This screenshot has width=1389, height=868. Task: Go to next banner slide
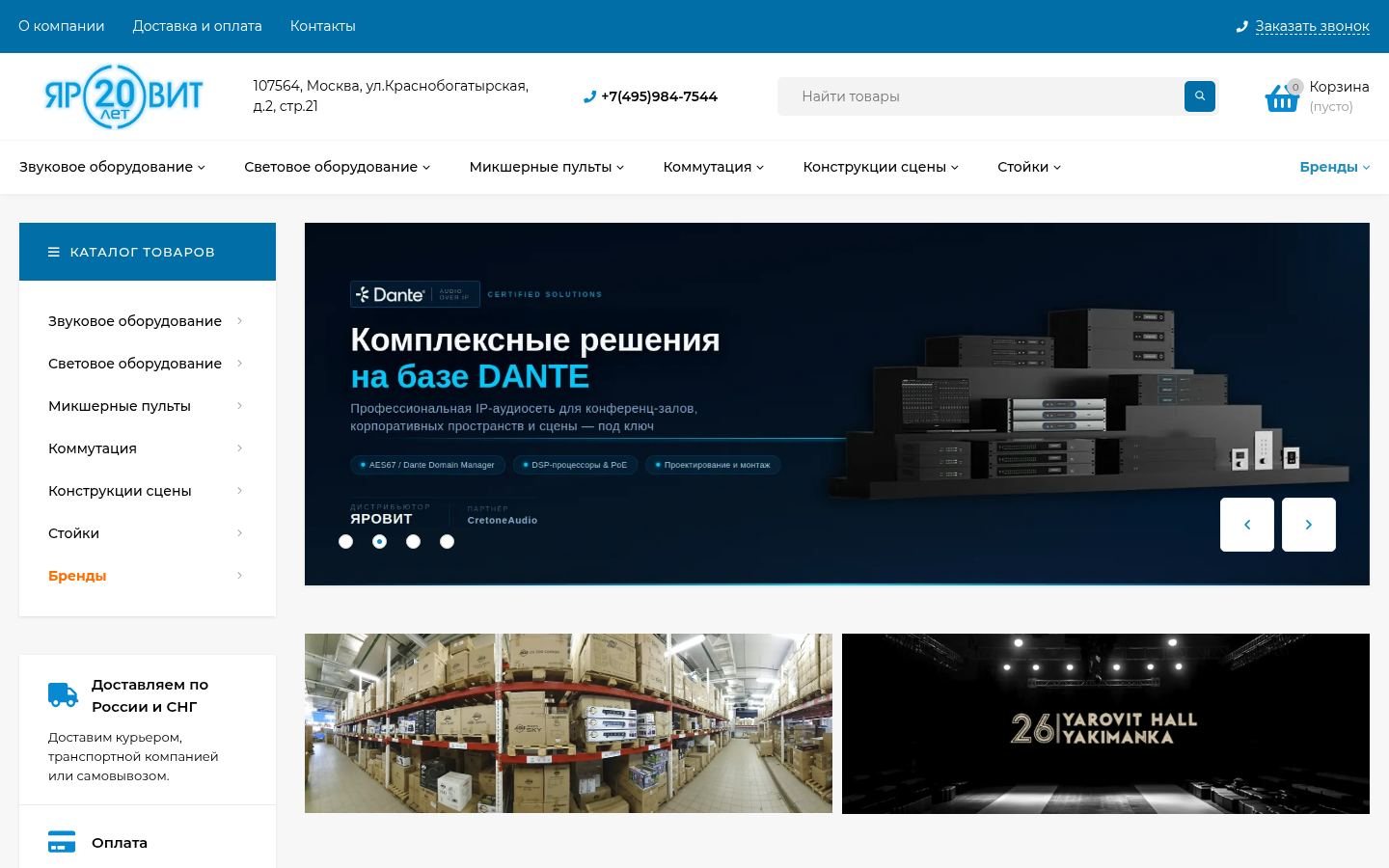pos(1309,525)
